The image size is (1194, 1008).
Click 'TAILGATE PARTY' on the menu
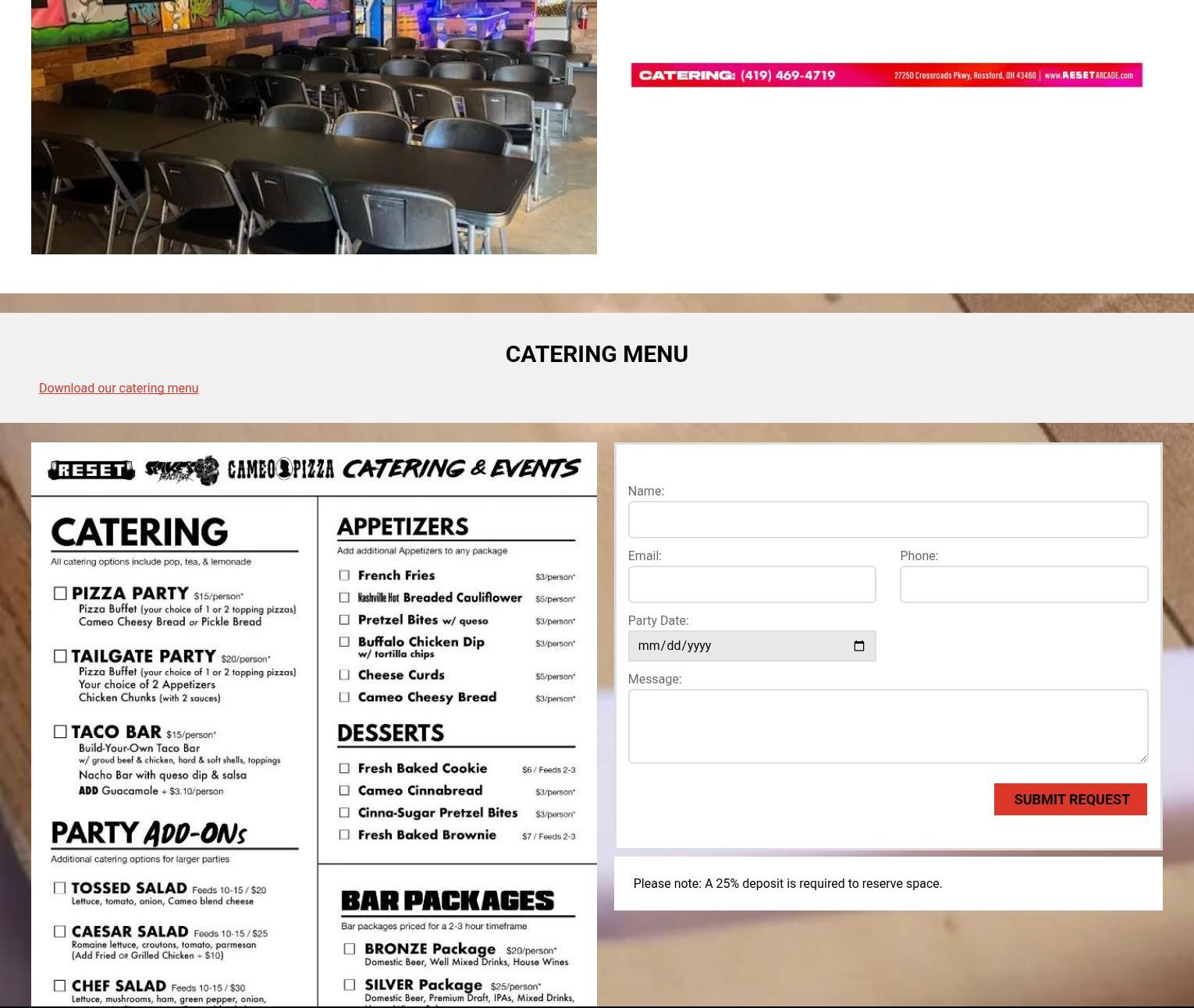point(144,656)
